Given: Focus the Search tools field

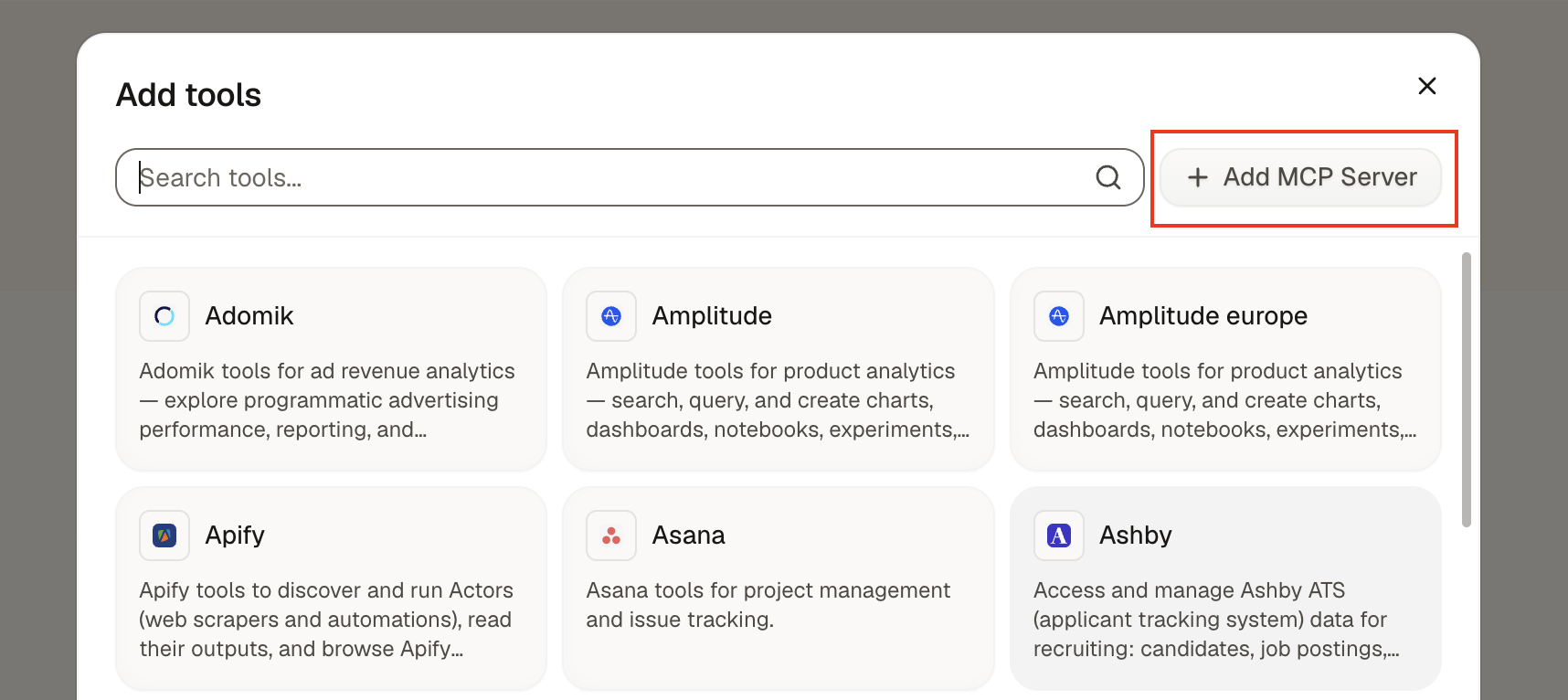Looking at the screenshot, I should (630, 177).
